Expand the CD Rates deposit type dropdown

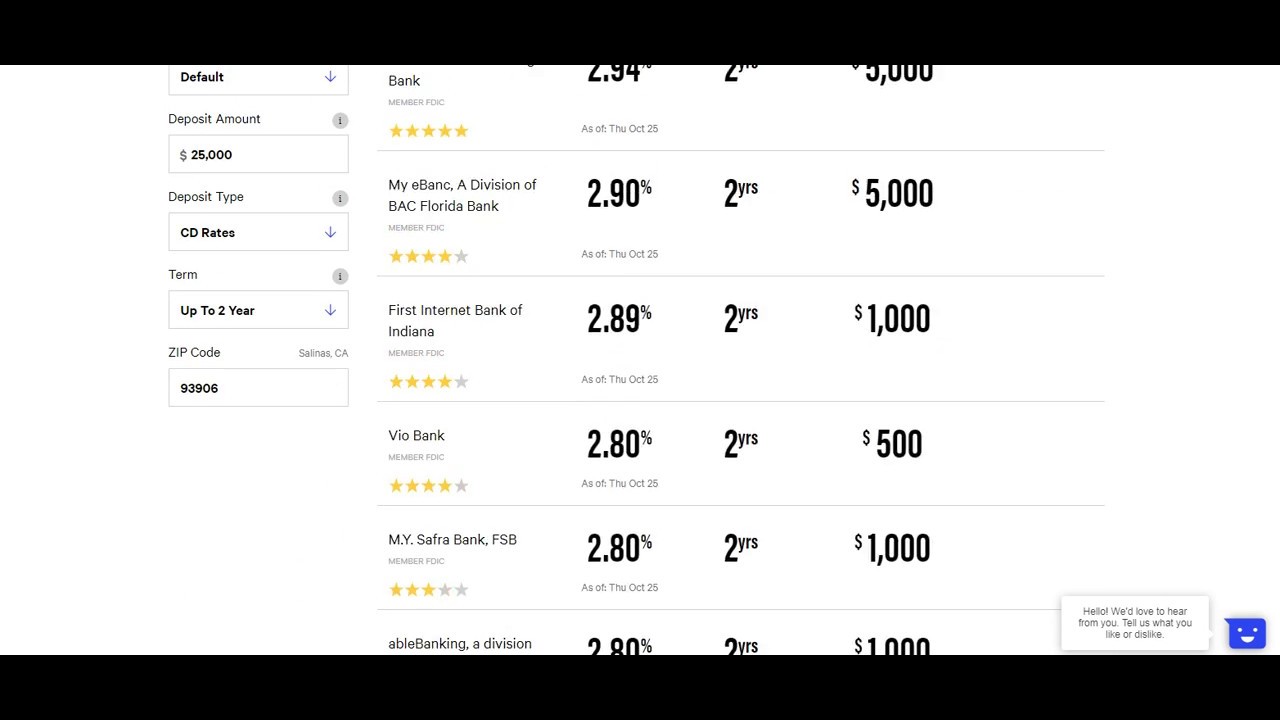(x=258, y=233)
